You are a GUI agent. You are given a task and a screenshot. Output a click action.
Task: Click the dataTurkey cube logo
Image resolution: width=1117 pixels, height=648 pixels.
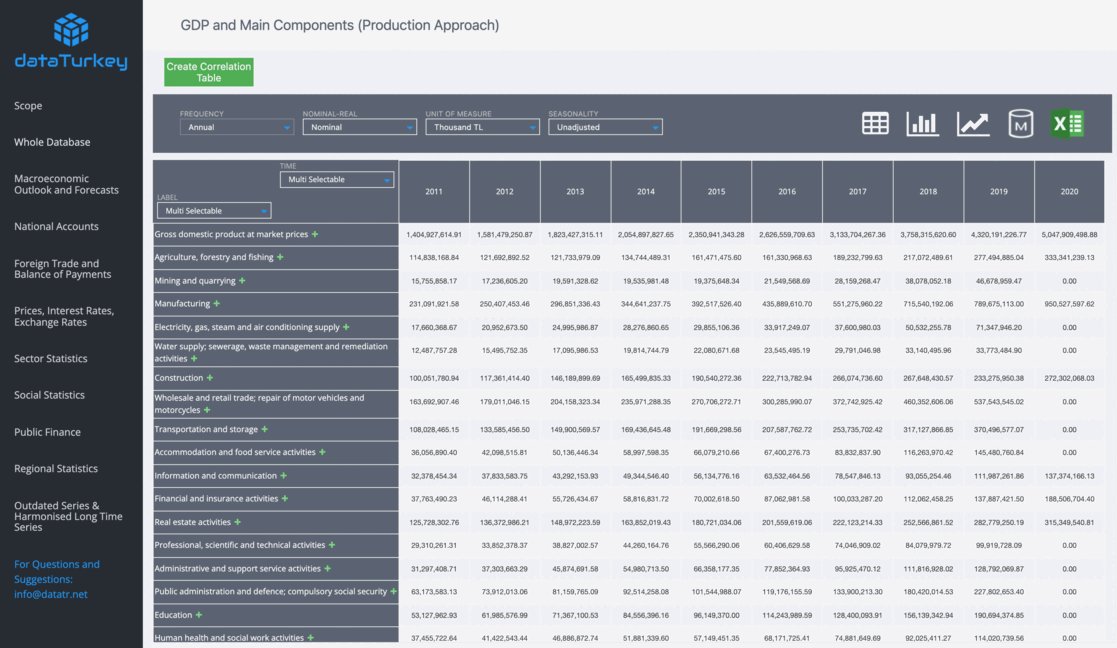pos(71,30)
